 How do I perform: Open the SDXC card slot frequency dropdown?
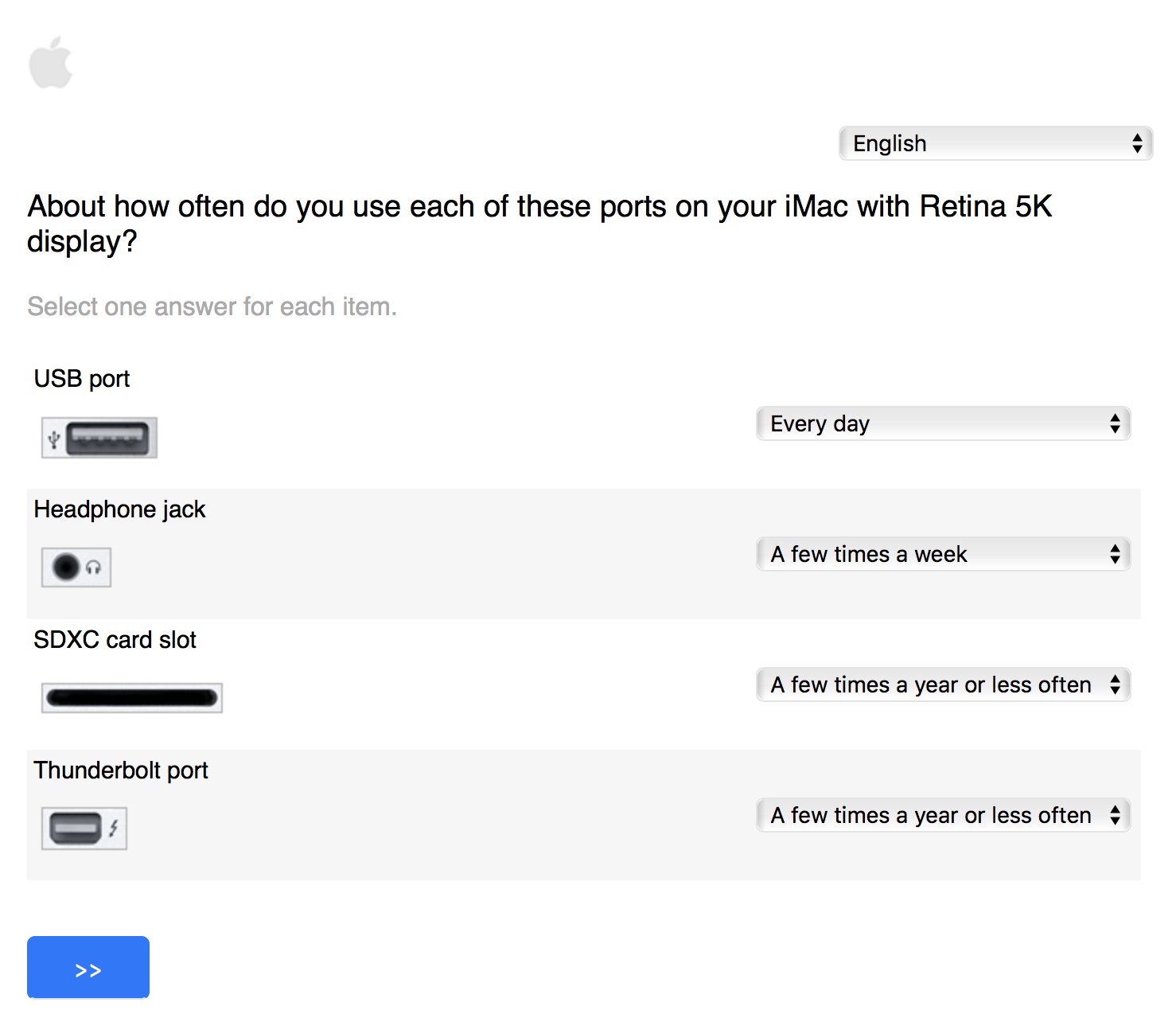(x=943, y=685)
